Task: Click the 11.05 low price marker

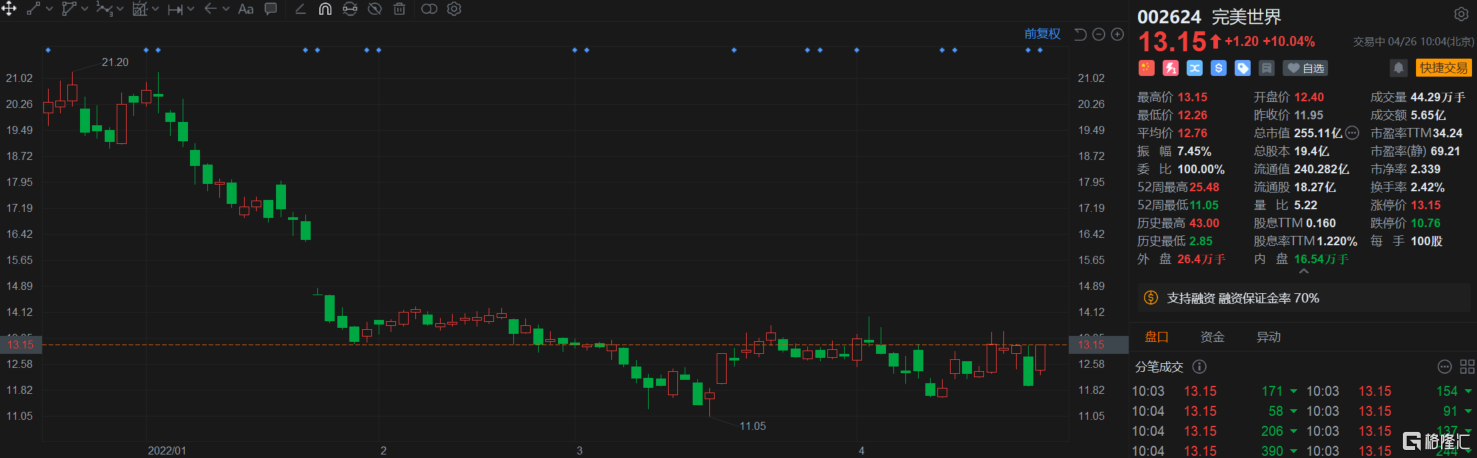Action: (x=752, y=426)
